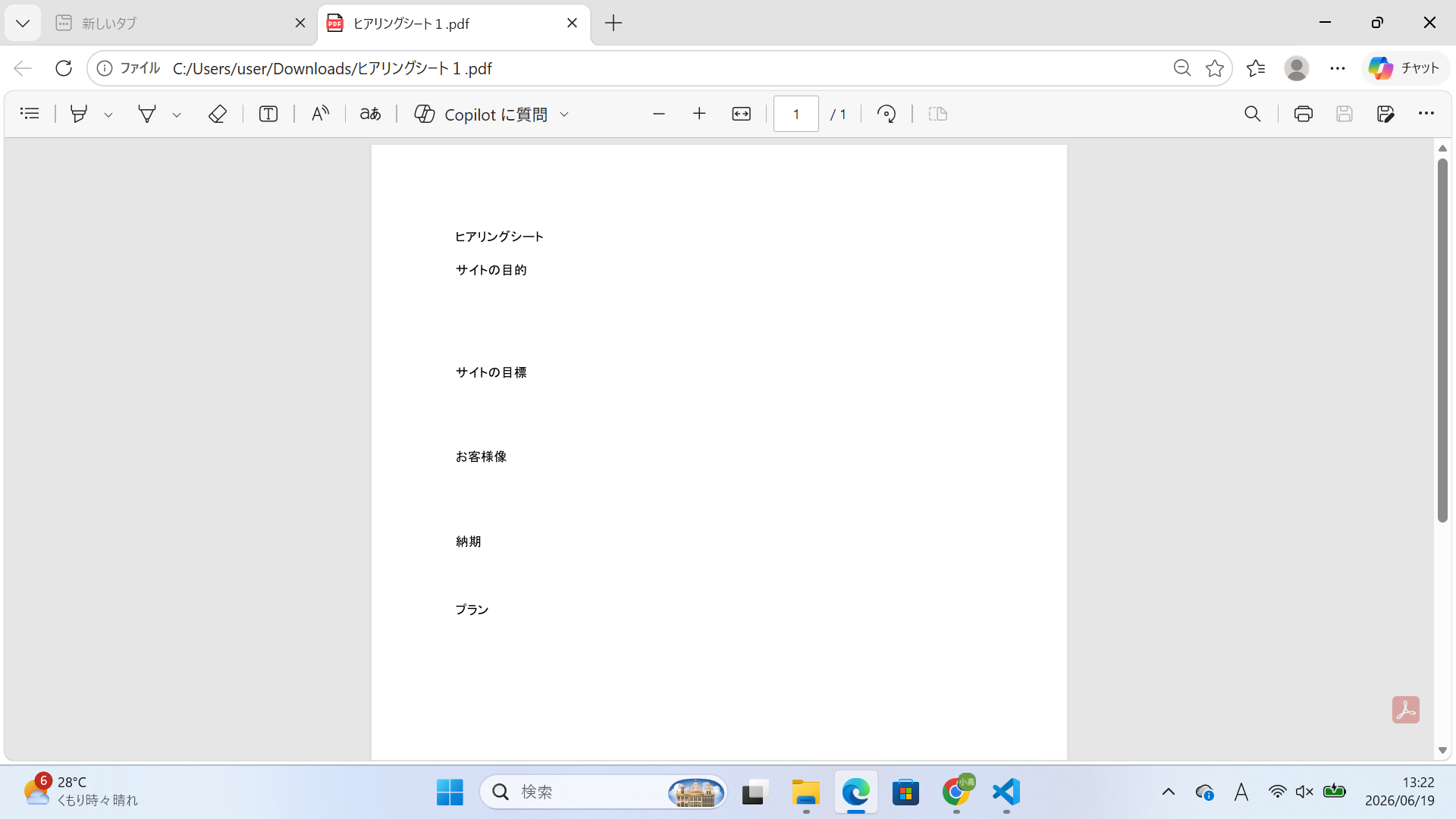Screen dimensions: 1456x819
Task: Open the browser profile avatar
Action: 1297,68
